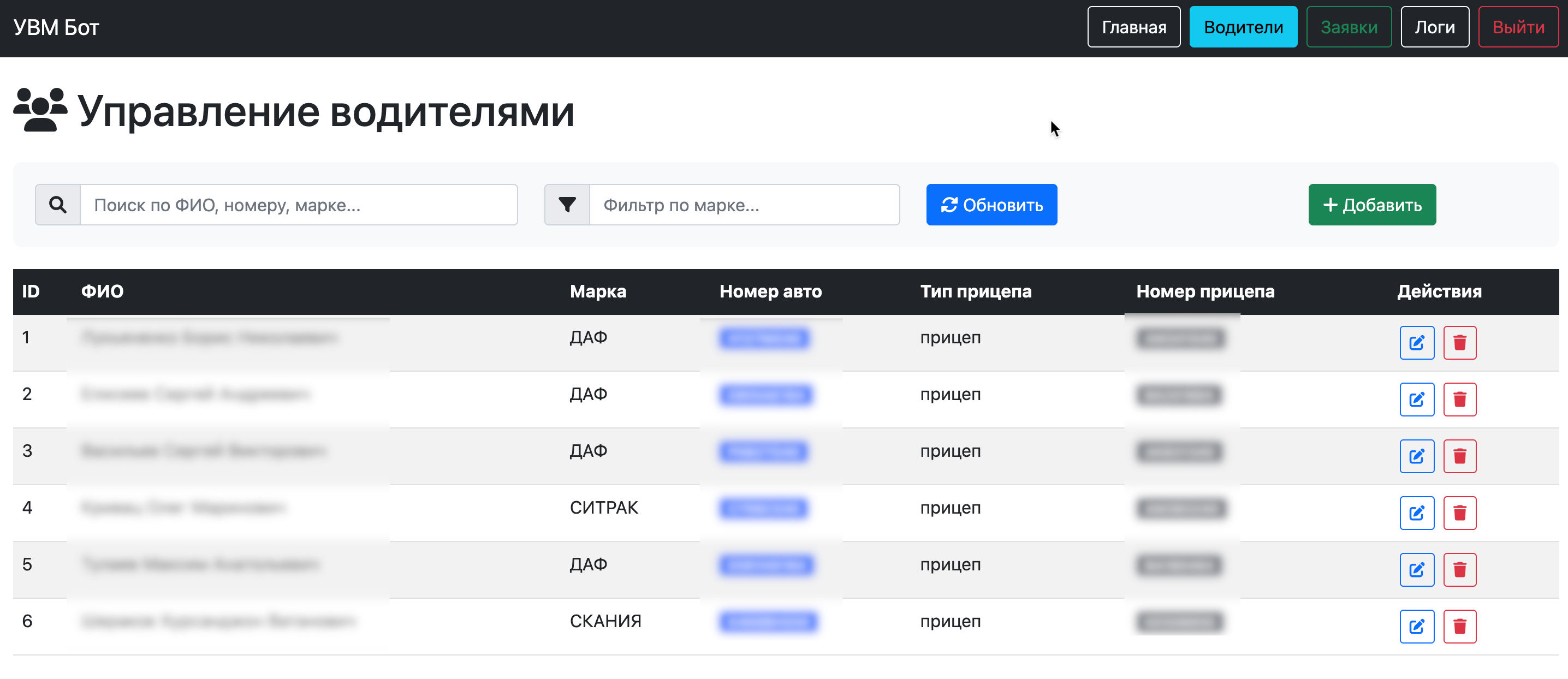Click edit icon for driver row 1
Screen dimensions: 1568x679
pos(1416,343)
